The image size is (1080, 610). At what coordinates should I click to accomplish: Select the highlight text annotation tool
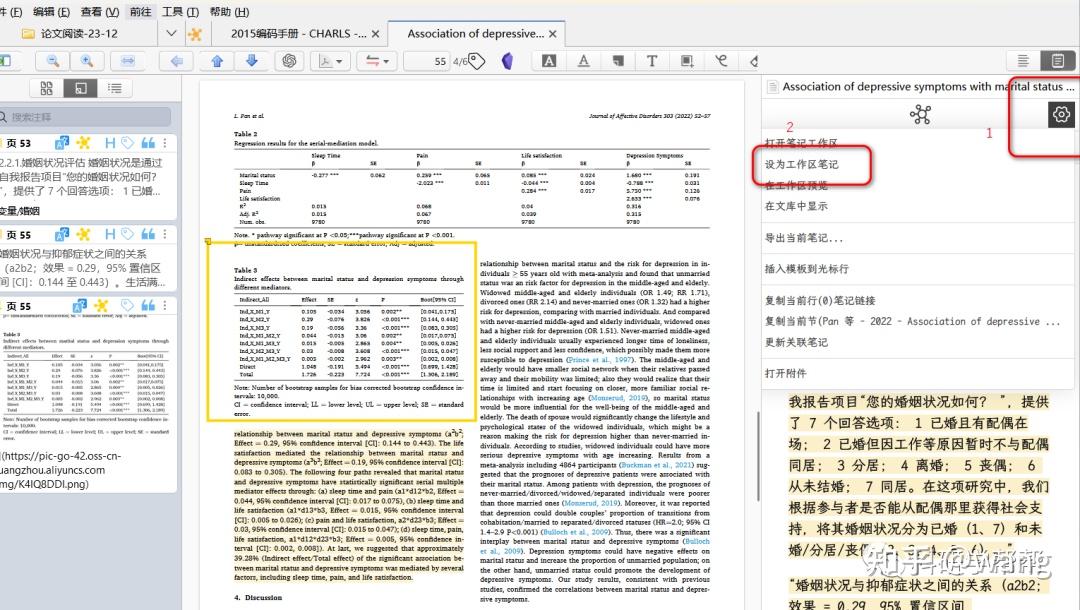pyautogui.click(x=549, y=60)
